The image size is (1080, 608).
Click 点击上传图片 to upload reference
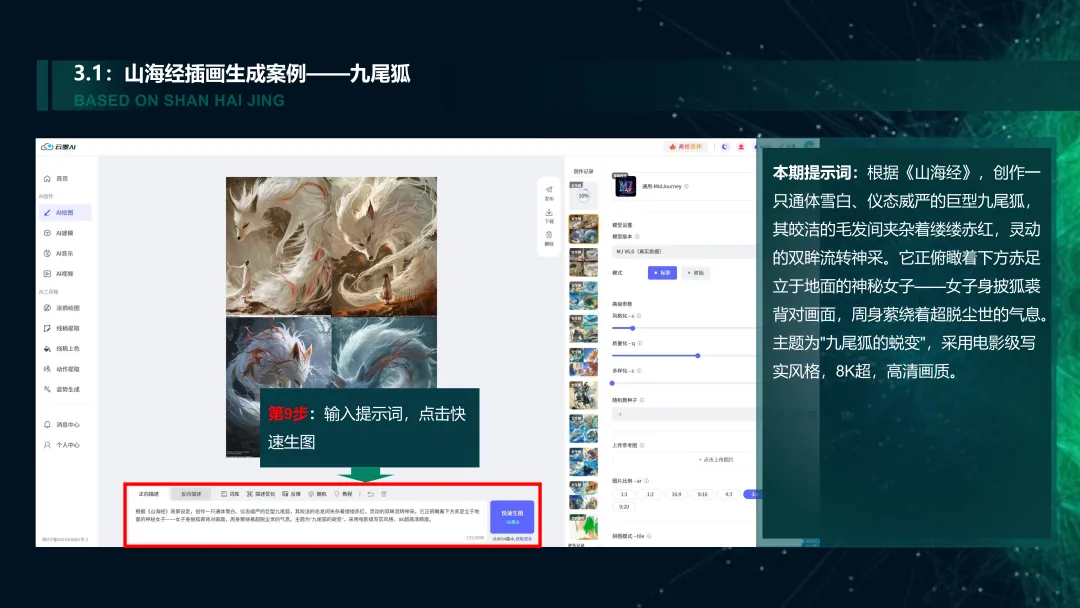pos(716,459)
